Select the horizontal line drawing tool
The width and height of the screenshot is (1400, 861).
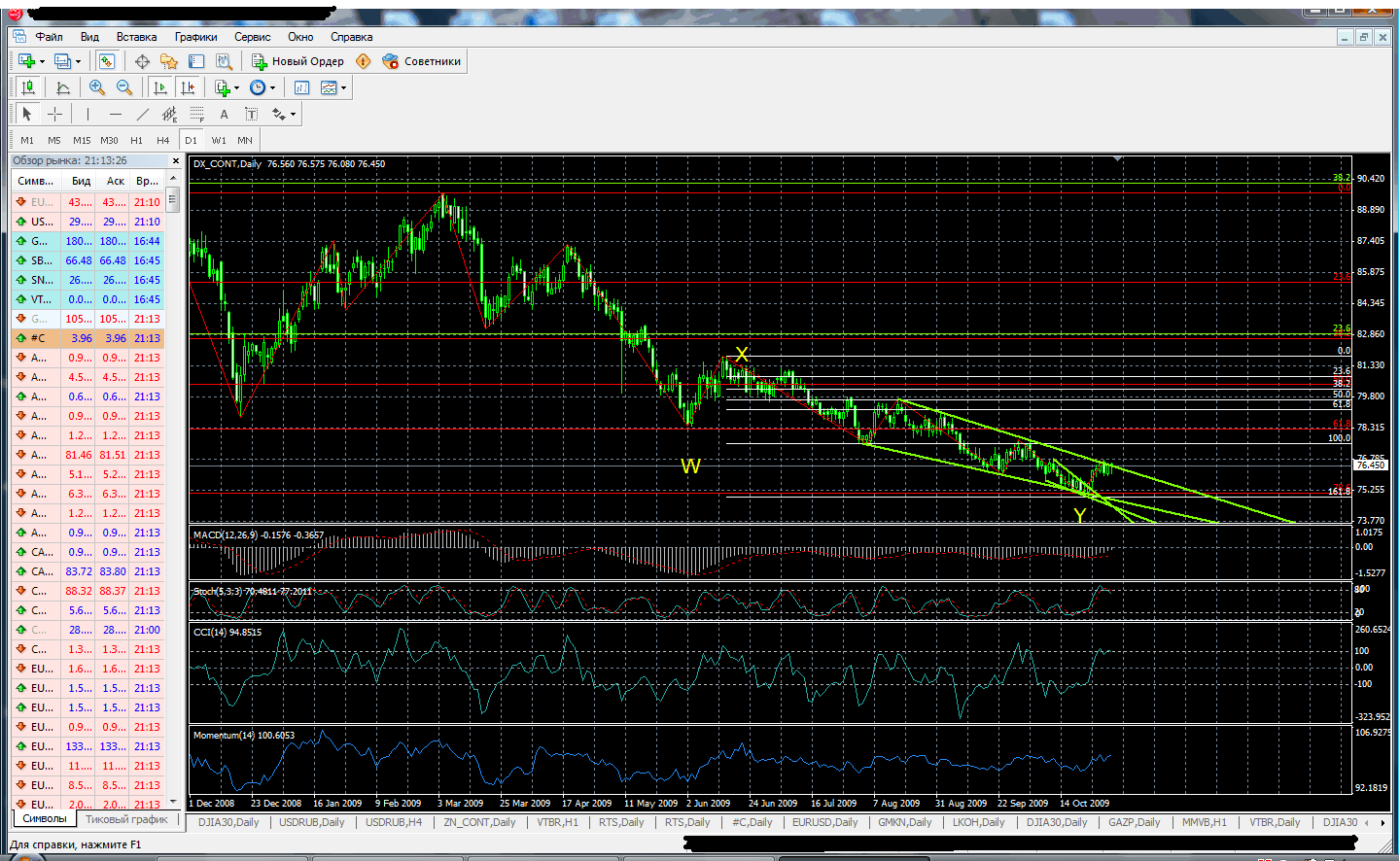[x=116, y=114]
